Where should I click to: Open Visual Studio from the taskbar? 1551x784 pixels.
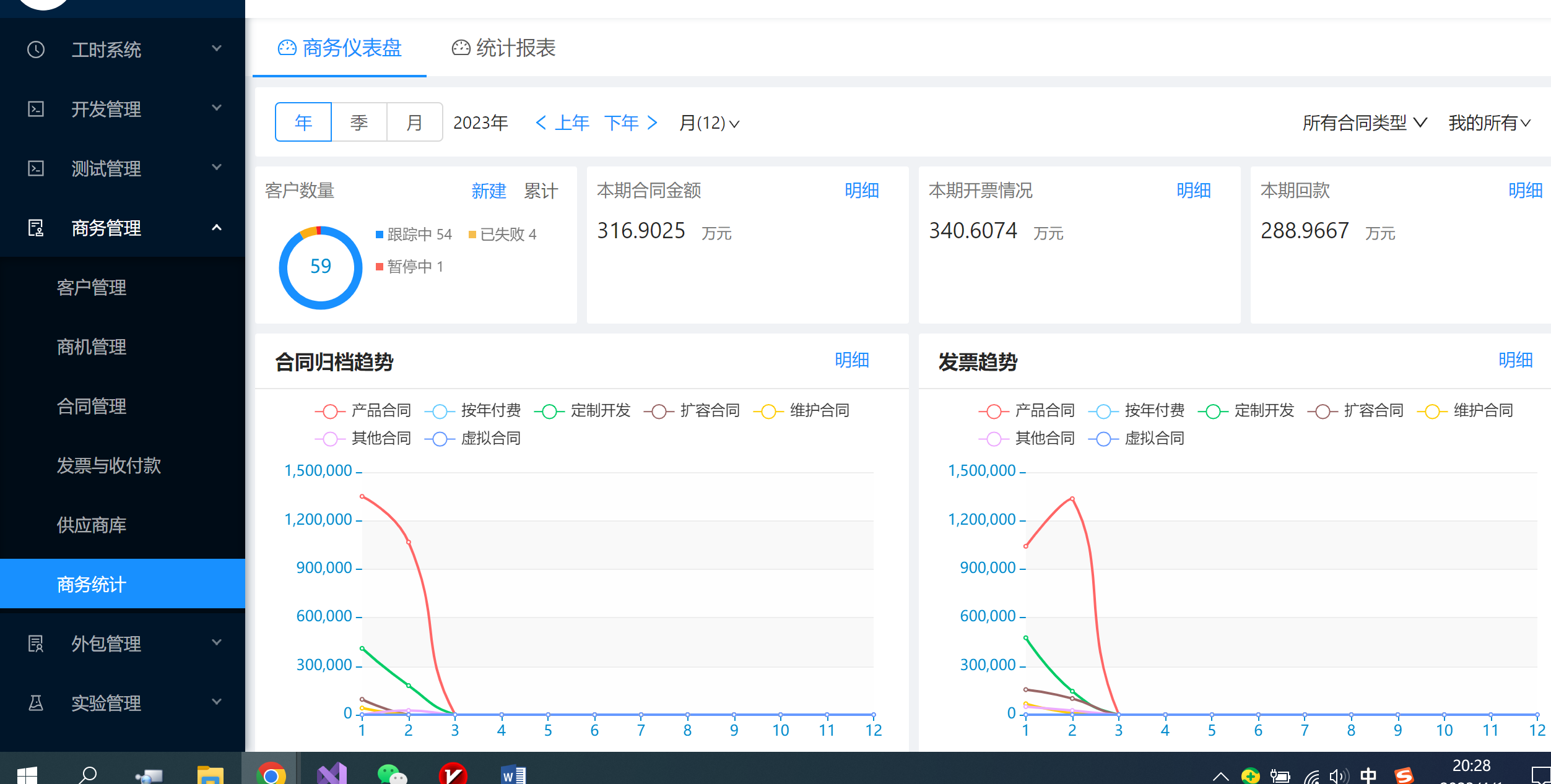point(332,774)
